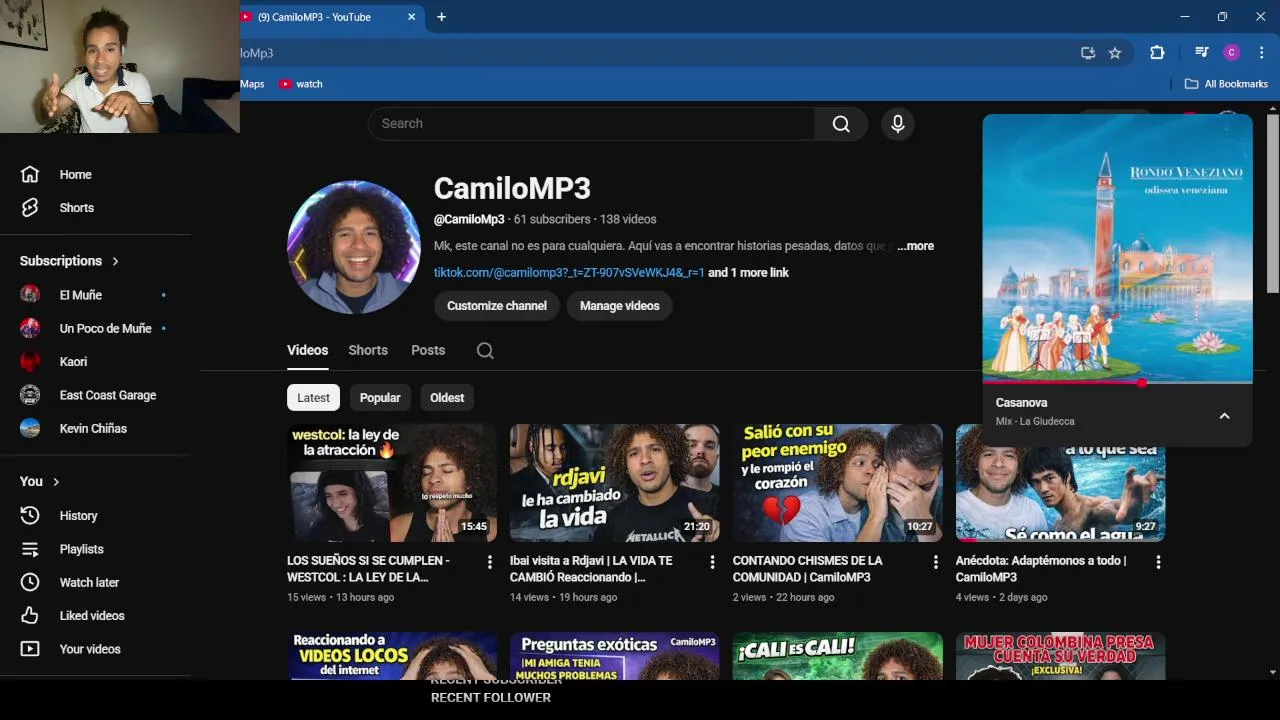Seek on the Casanova progress bar
1280x720 pixels.
pyautogui.click(x=1117, y=382)
